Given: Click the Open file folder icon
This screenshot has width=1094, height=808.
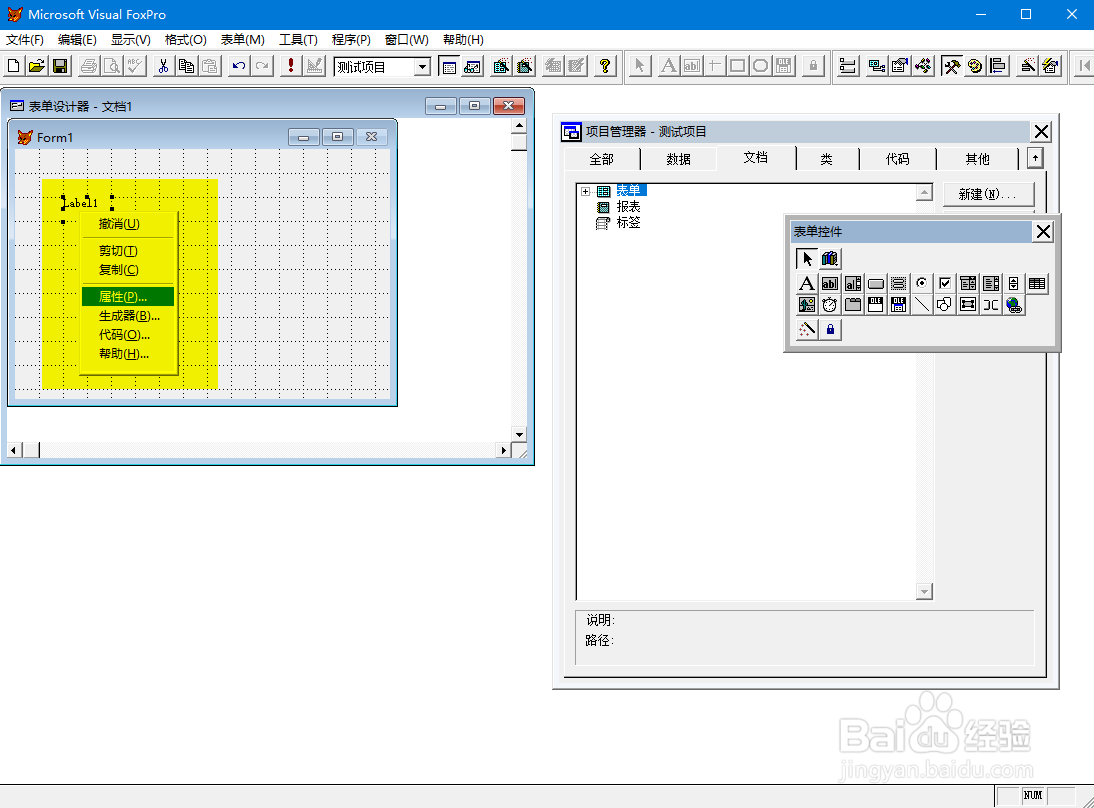Looking at the screenshot, I should pyautogui.click(x=37, y=66).
